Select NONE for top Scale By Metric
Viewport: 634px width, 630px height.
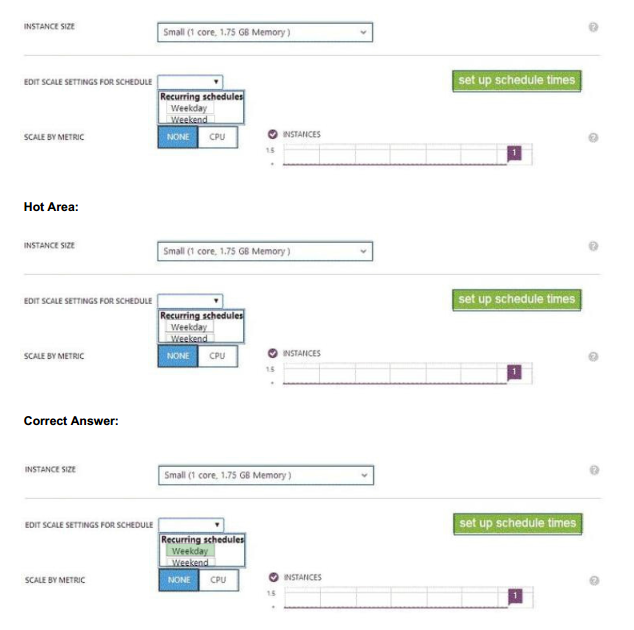tap(178, 137)
